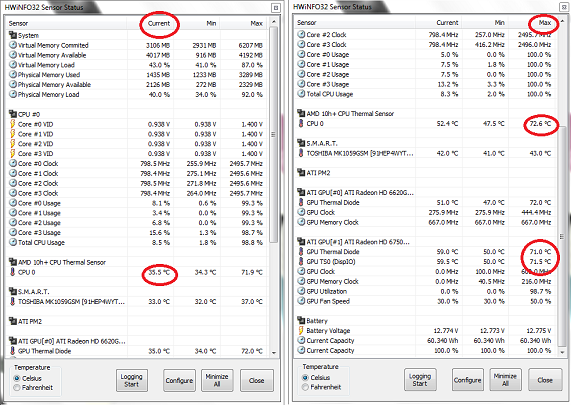The height and width of the screenshot is (405, 571).
Task: Click the TOSHIBA MK1059GSM row in right window
Action: [425, 153]
